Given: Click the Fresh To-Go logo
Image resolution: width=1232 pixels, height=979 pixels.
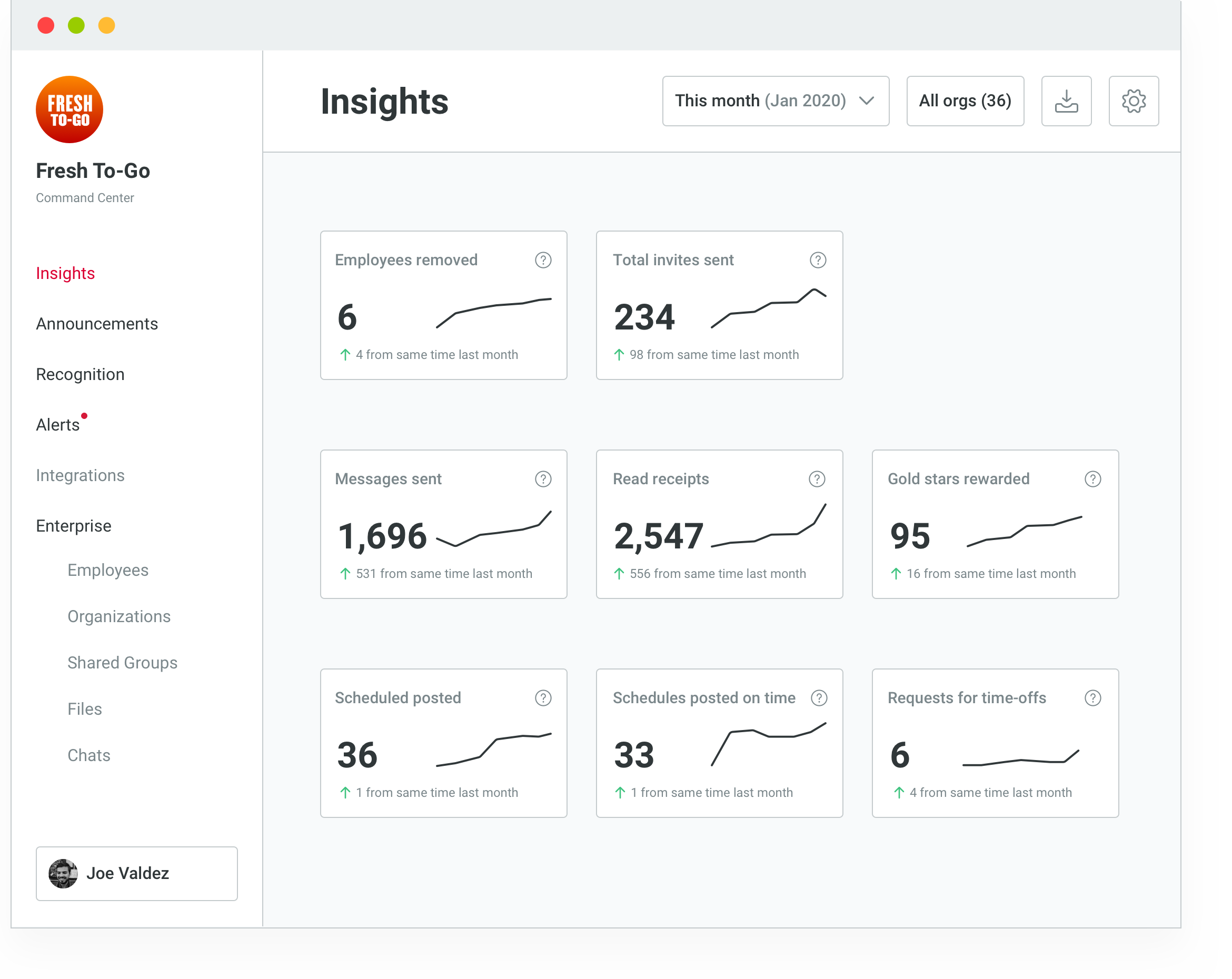Looking at the screenshot, I should (x=69, y=109).
